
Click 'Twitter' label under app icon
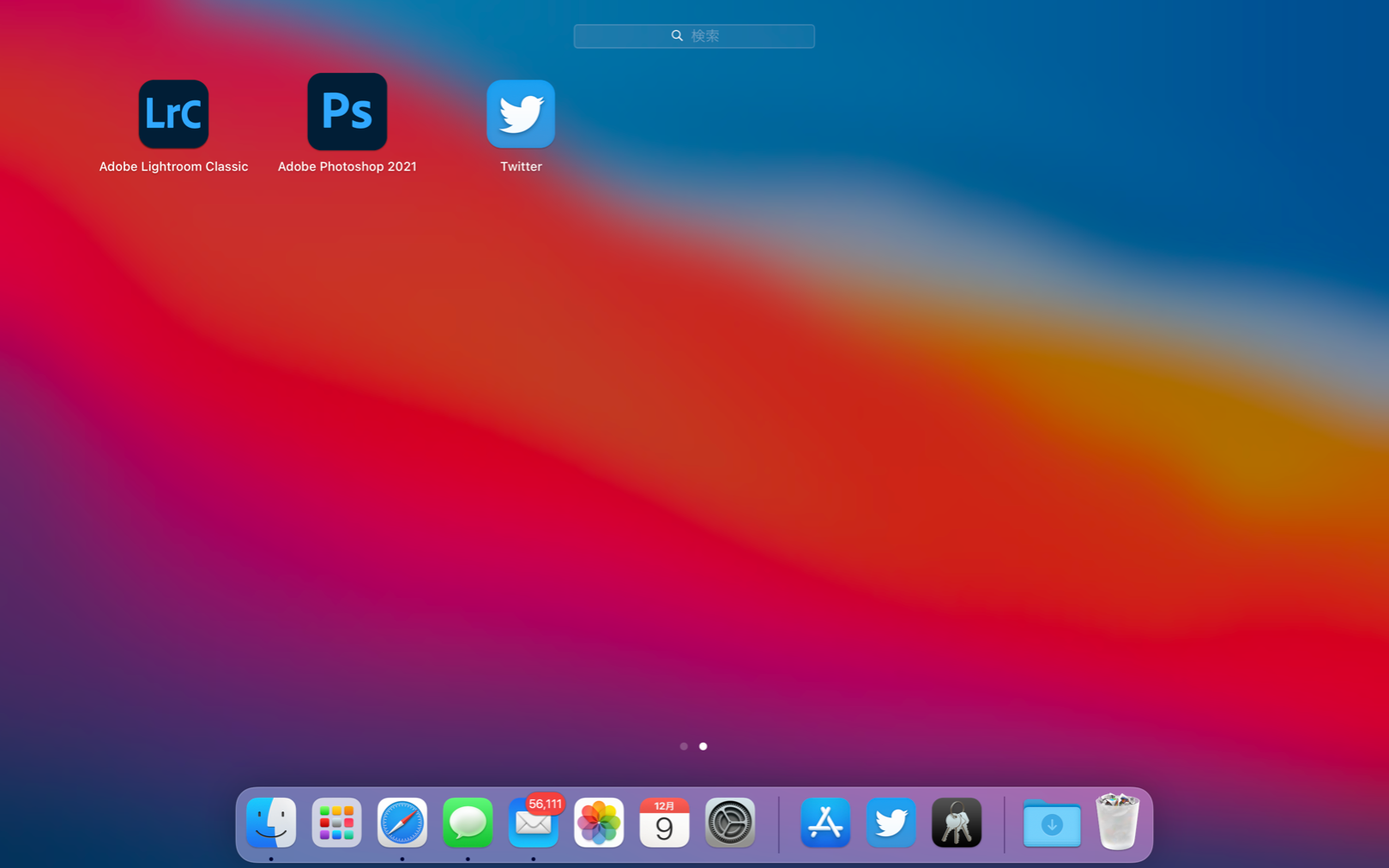click(521, 166)
